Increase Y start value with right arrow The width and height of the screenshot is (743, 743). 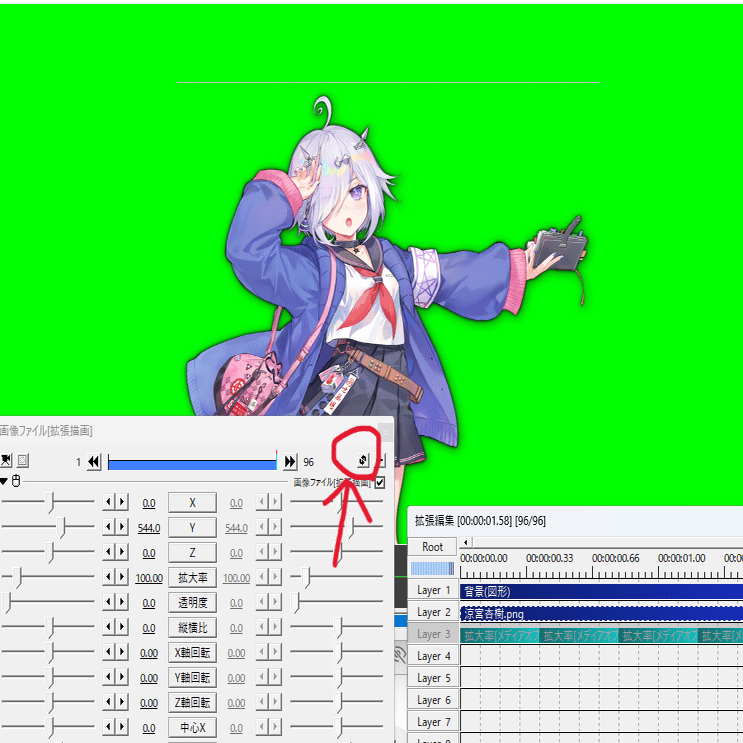click(x=122, y=526)
